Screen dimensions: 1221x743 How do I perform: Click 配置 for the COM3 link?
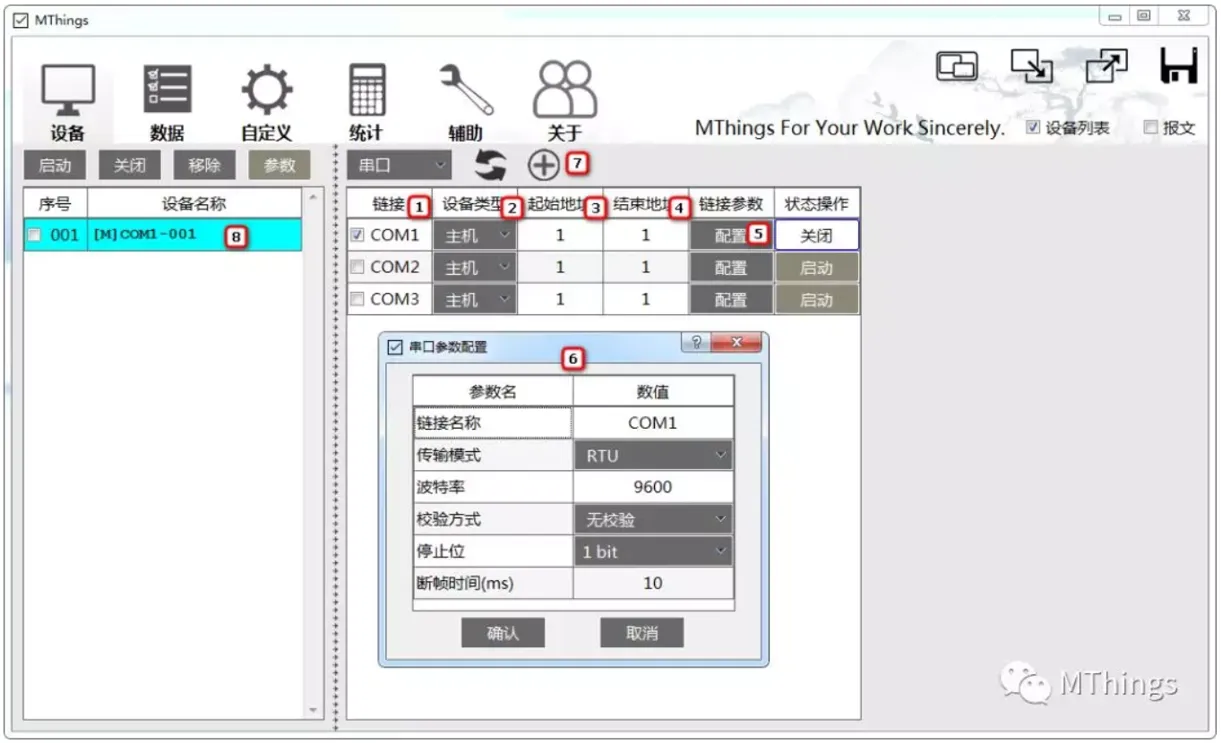click(731, 299)
